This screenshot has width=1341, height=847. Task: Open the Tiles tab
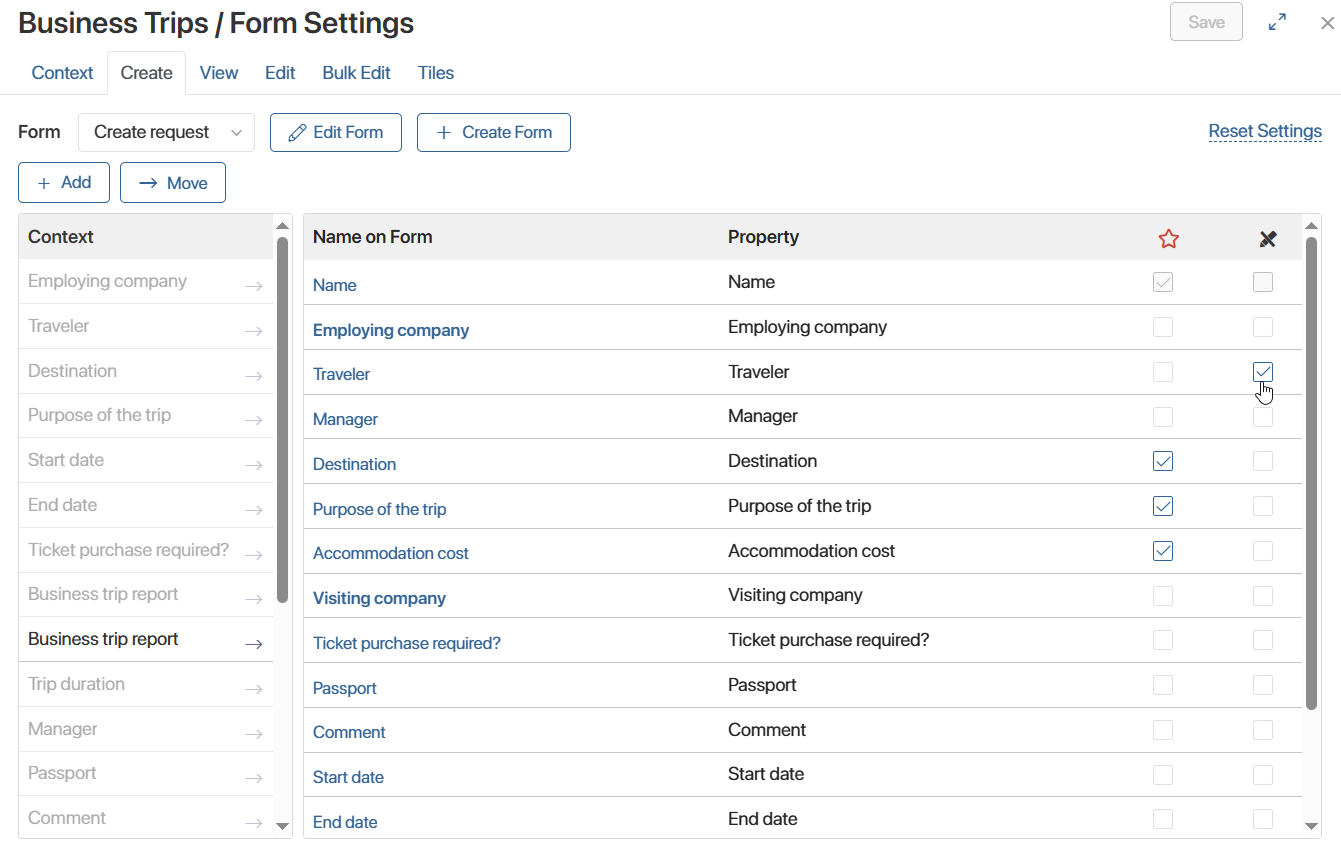[436, 73]
